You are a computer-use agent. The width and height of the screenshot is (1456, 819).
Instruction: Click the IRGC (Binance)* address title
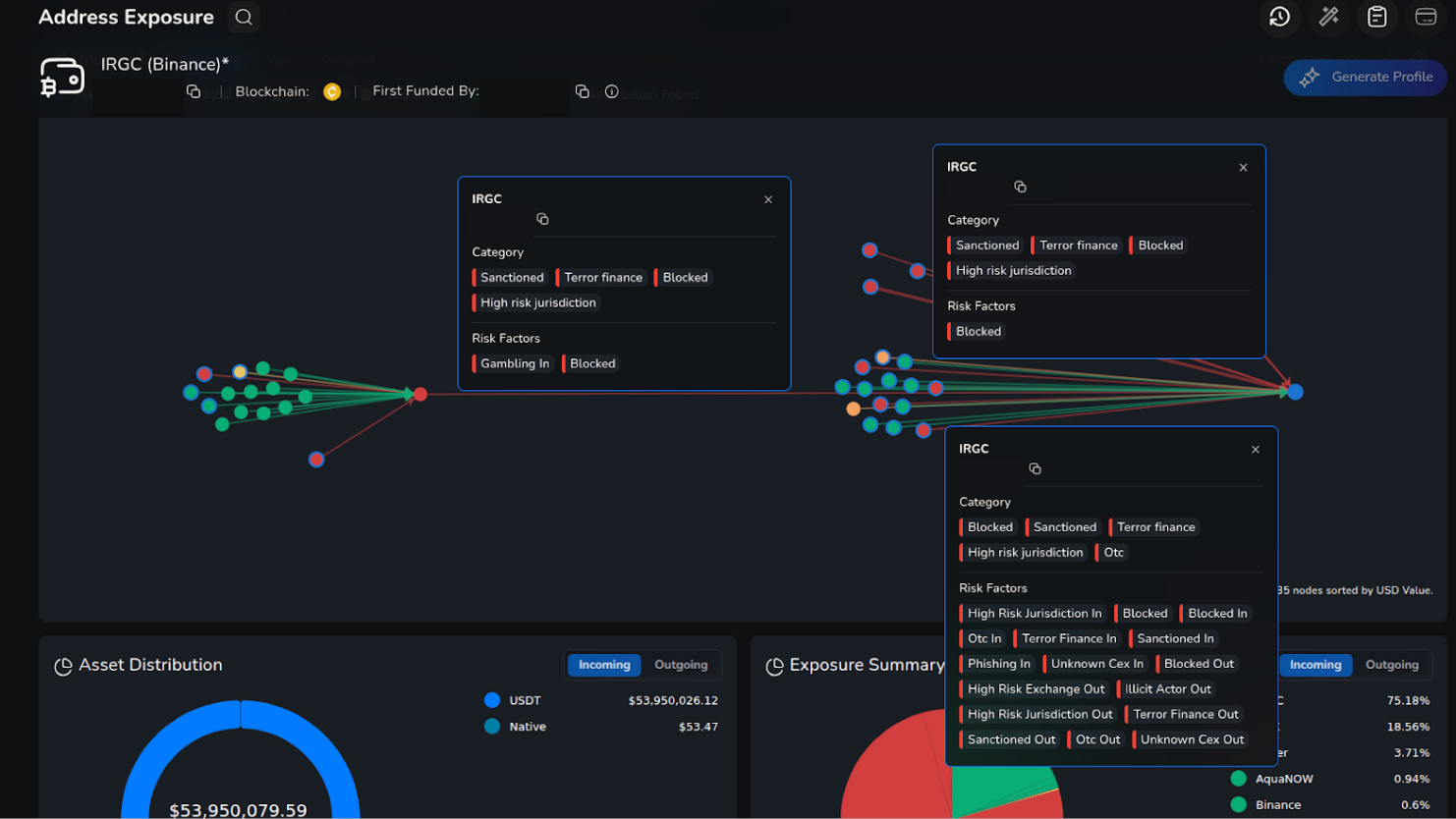tap(164, 65)
